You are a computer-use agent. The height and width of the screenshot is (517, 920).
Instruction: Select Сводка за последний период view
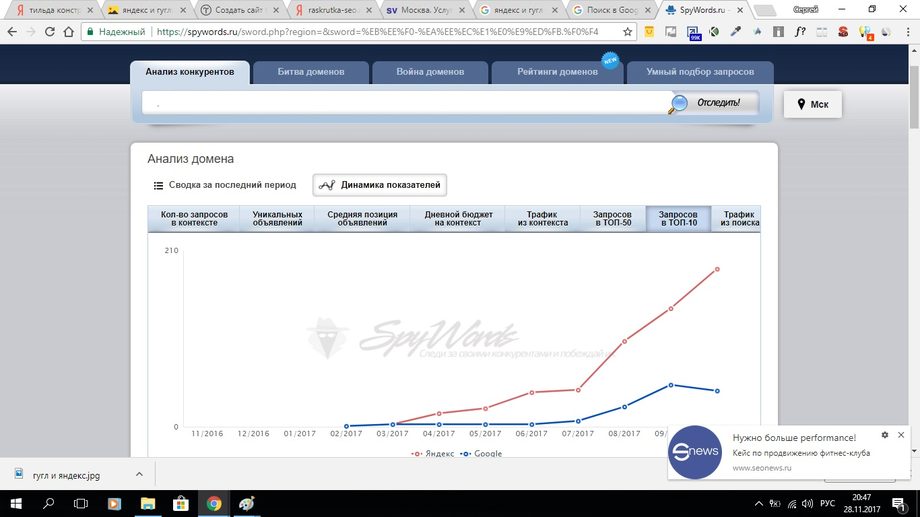(x=225, y=185)
